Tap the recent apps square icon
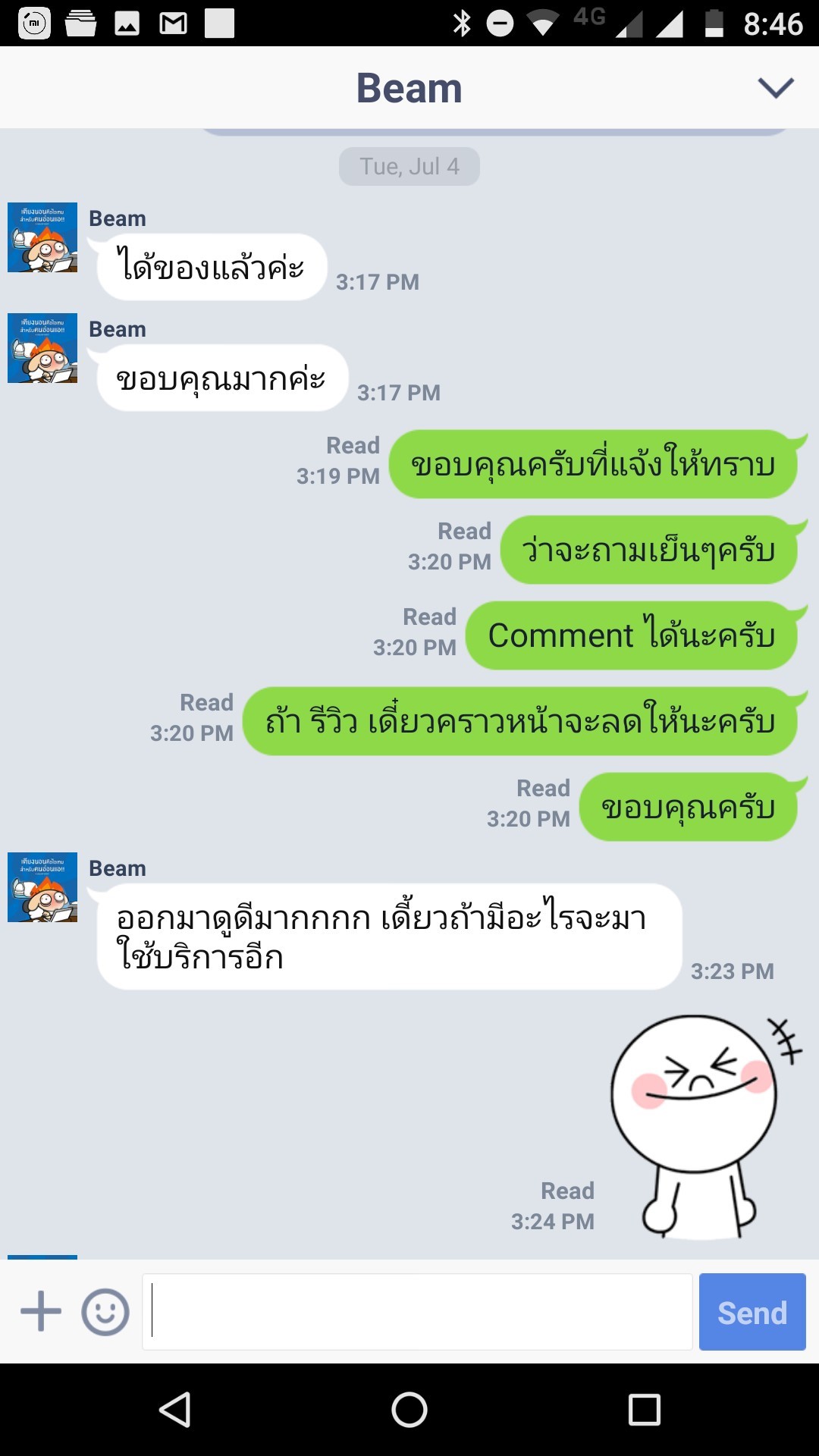The width and height of the screenshot is (819, 1456). tap(645, 1410)
